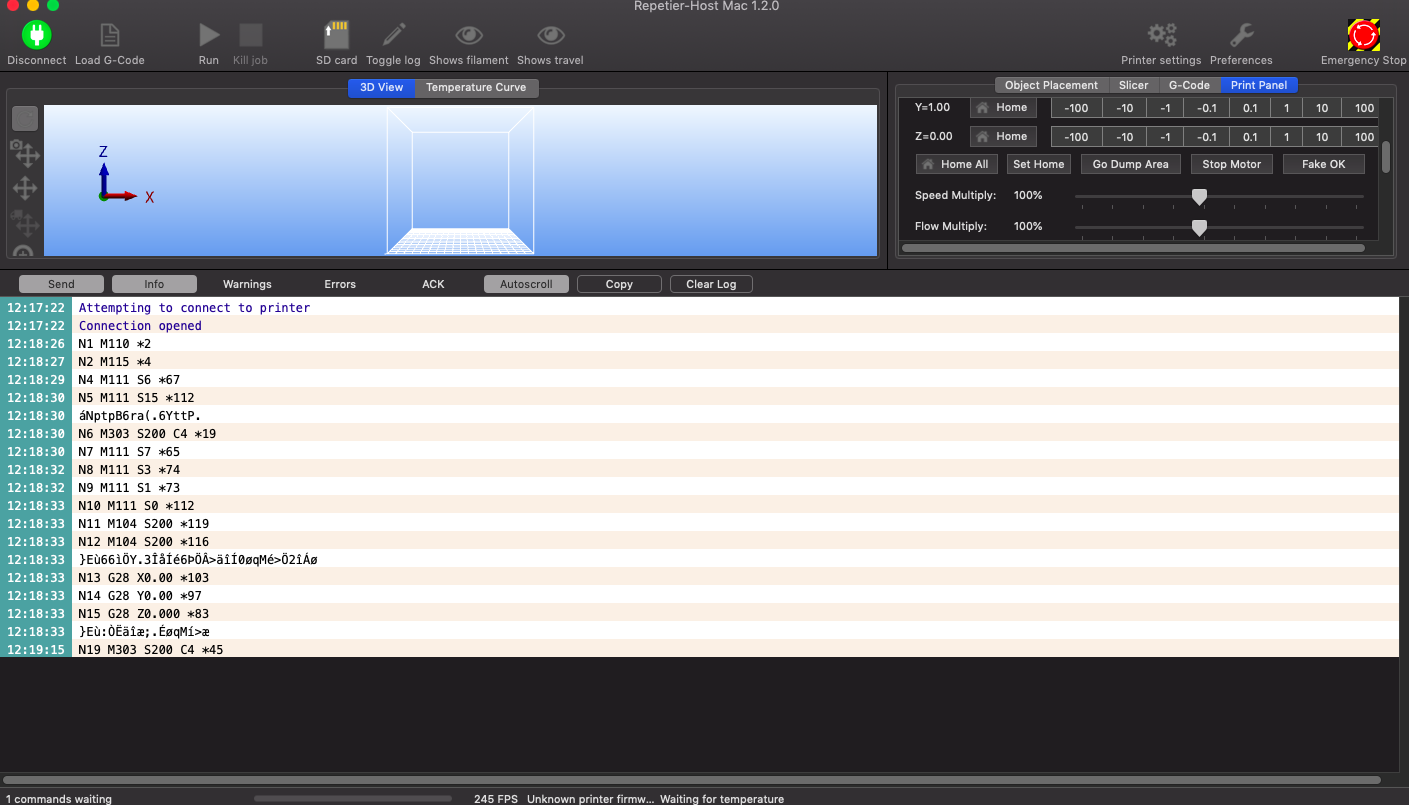This screenshot has height=805, width=1409.
Task: Select the move viewpoint camera tool
Action: point(25,153)
